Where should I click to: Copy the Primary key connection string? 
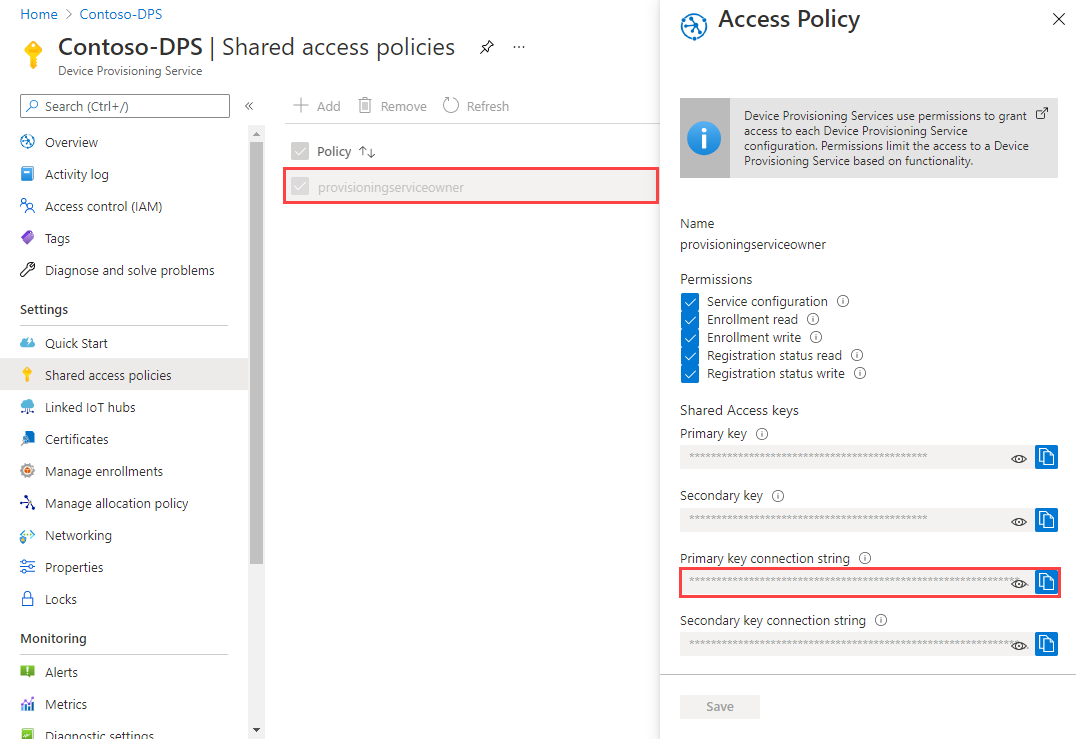click(1046, 582)
